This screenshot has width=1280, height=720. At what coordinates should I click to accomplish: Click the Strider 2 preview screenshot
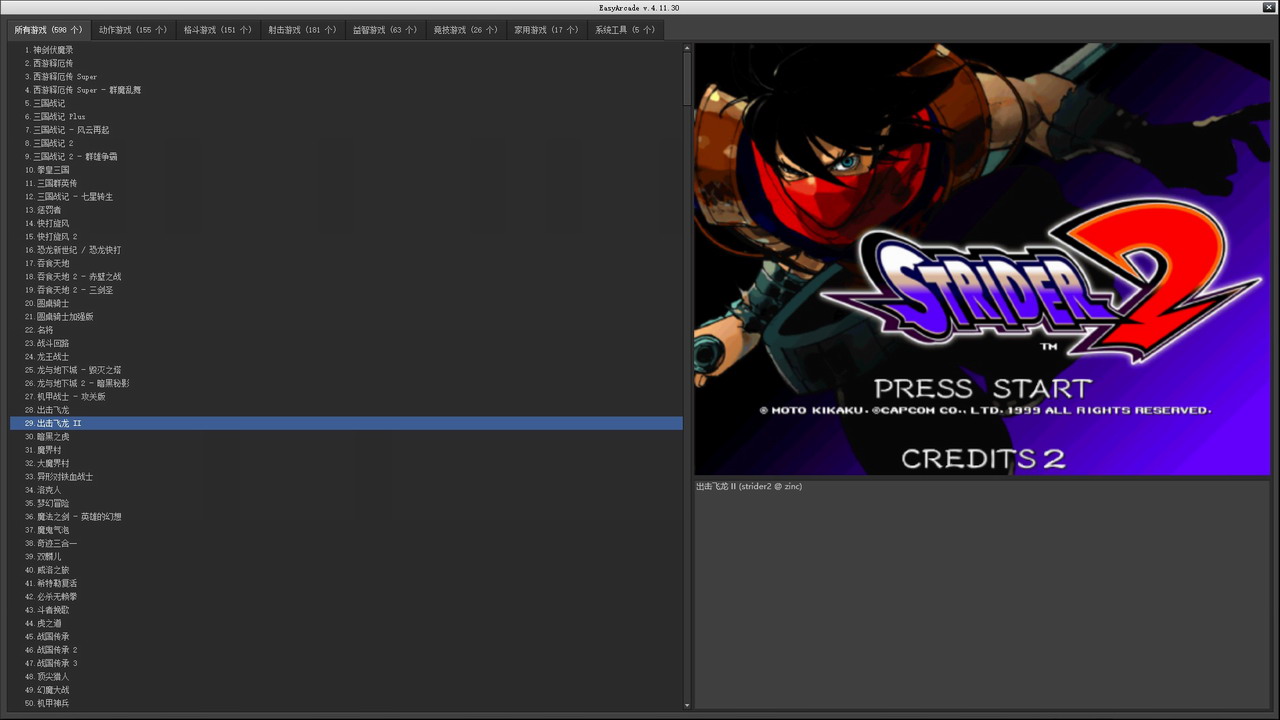click(982, 259)
